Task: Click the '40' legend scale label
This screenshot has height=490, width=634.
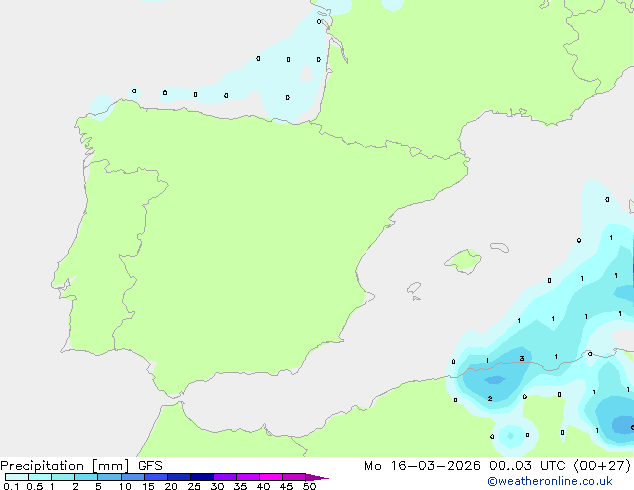Action: pyautogui.click(x=263, y=486)
